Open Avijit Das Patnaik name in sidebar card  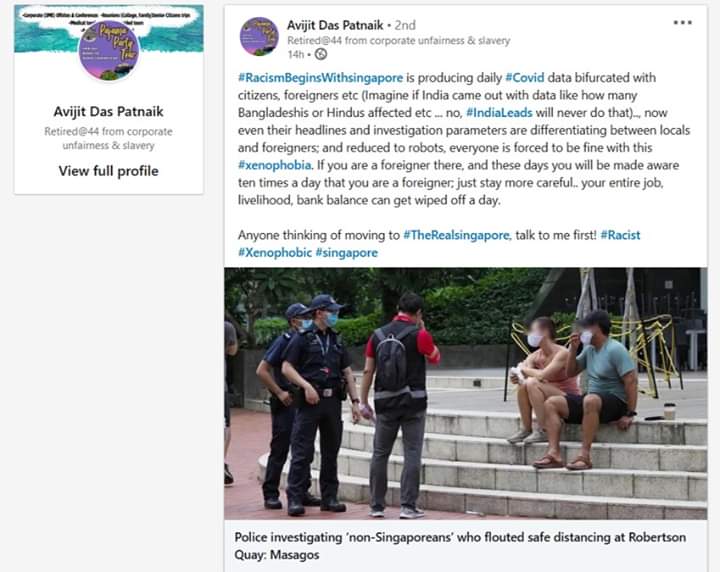(109, 112)
